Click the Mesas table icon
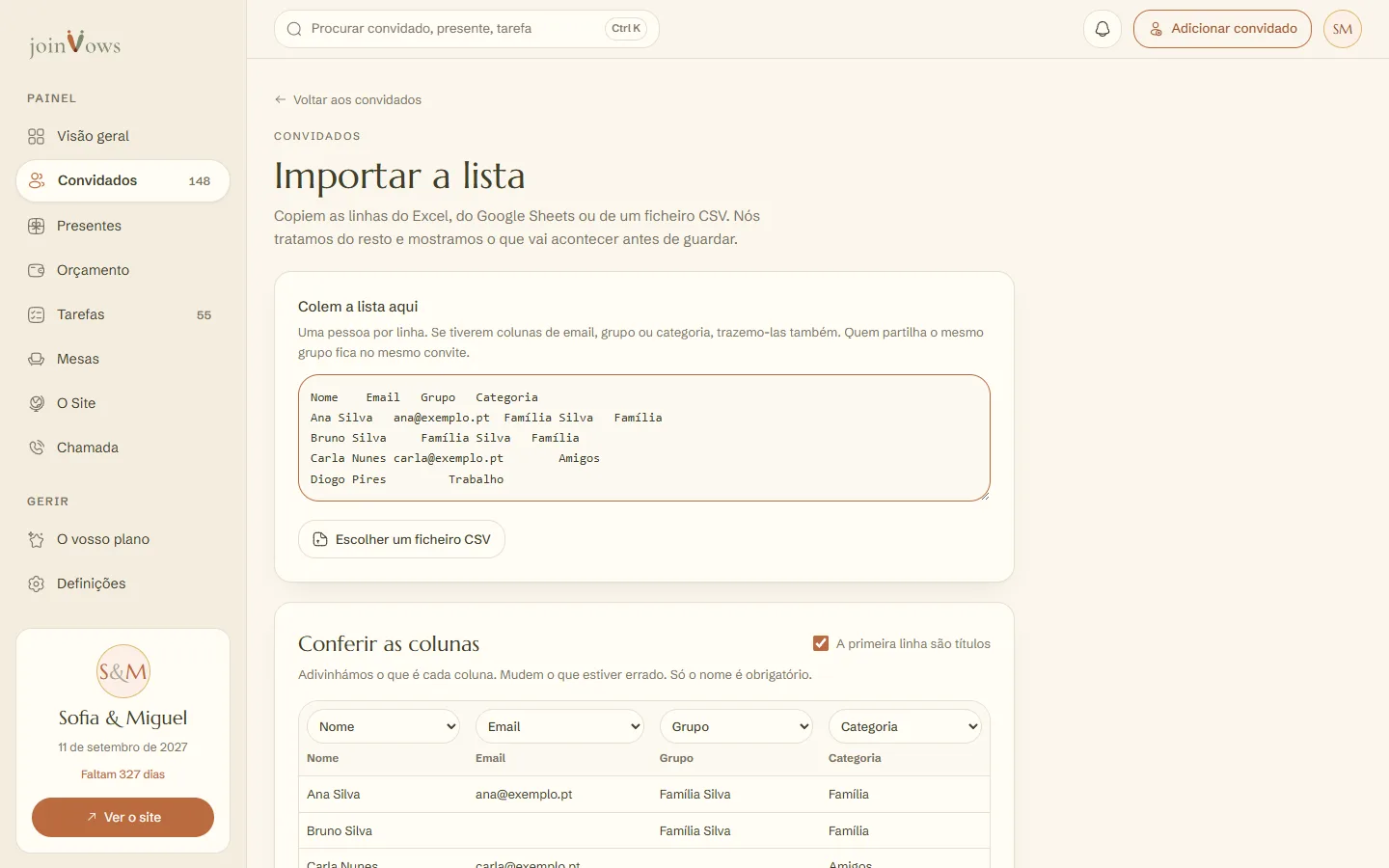Screen dimensions: 1389x868 click(37, 359)
